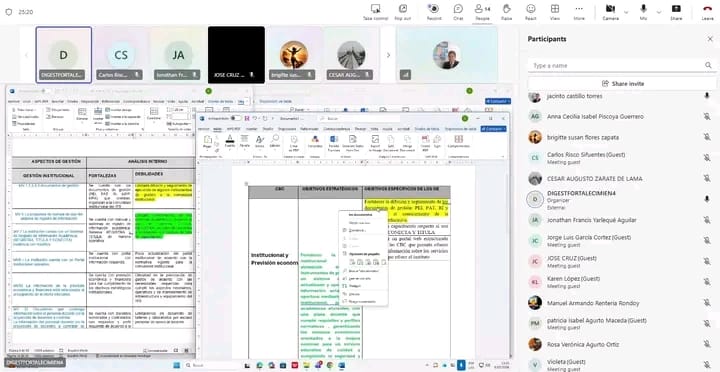Close the Participants panel
This screenshot has height=372, width=720.
tap(710, 39)
